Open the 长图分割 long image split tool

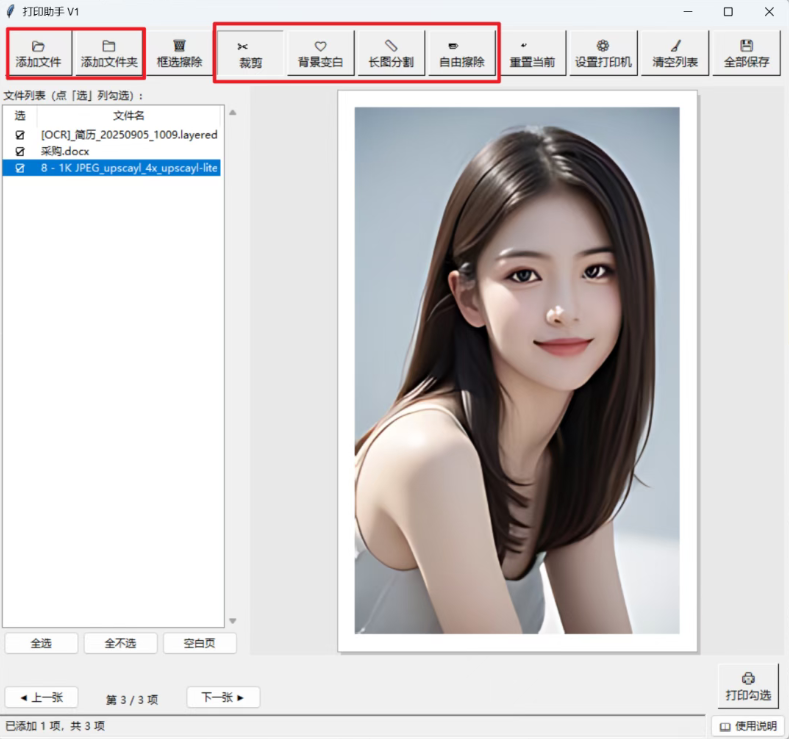[x=391, y=54]
